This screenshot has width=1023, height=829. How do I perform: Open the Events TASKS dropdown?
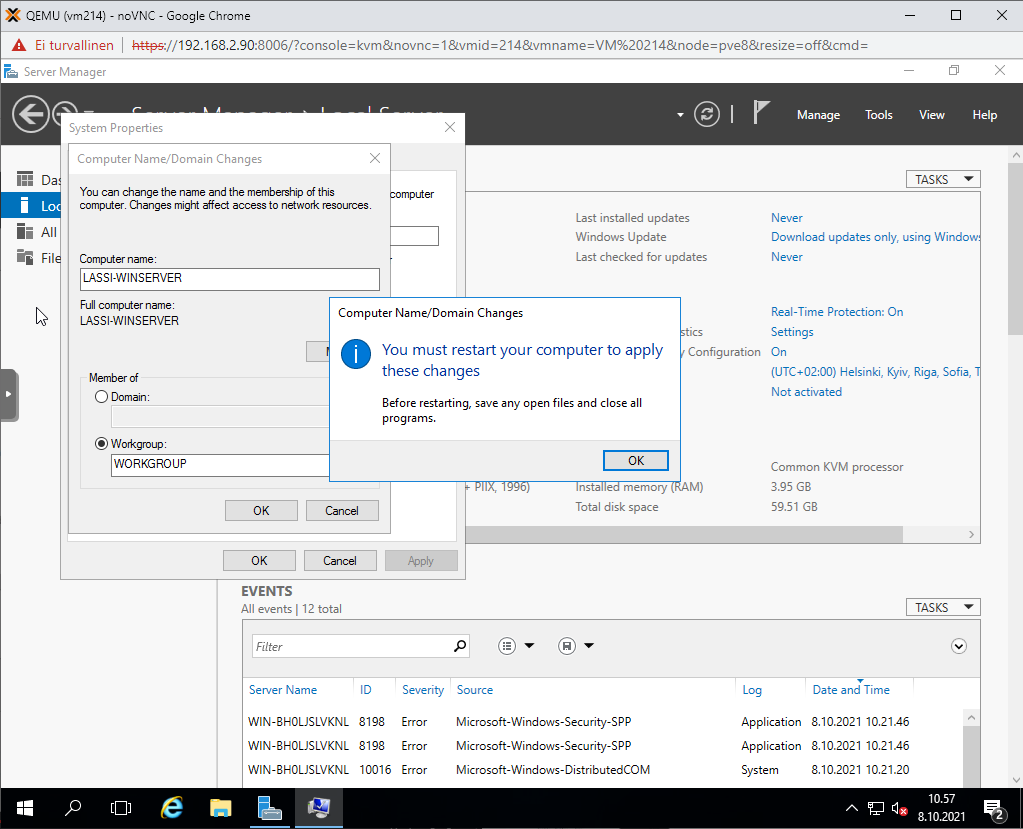coord(943,607)
